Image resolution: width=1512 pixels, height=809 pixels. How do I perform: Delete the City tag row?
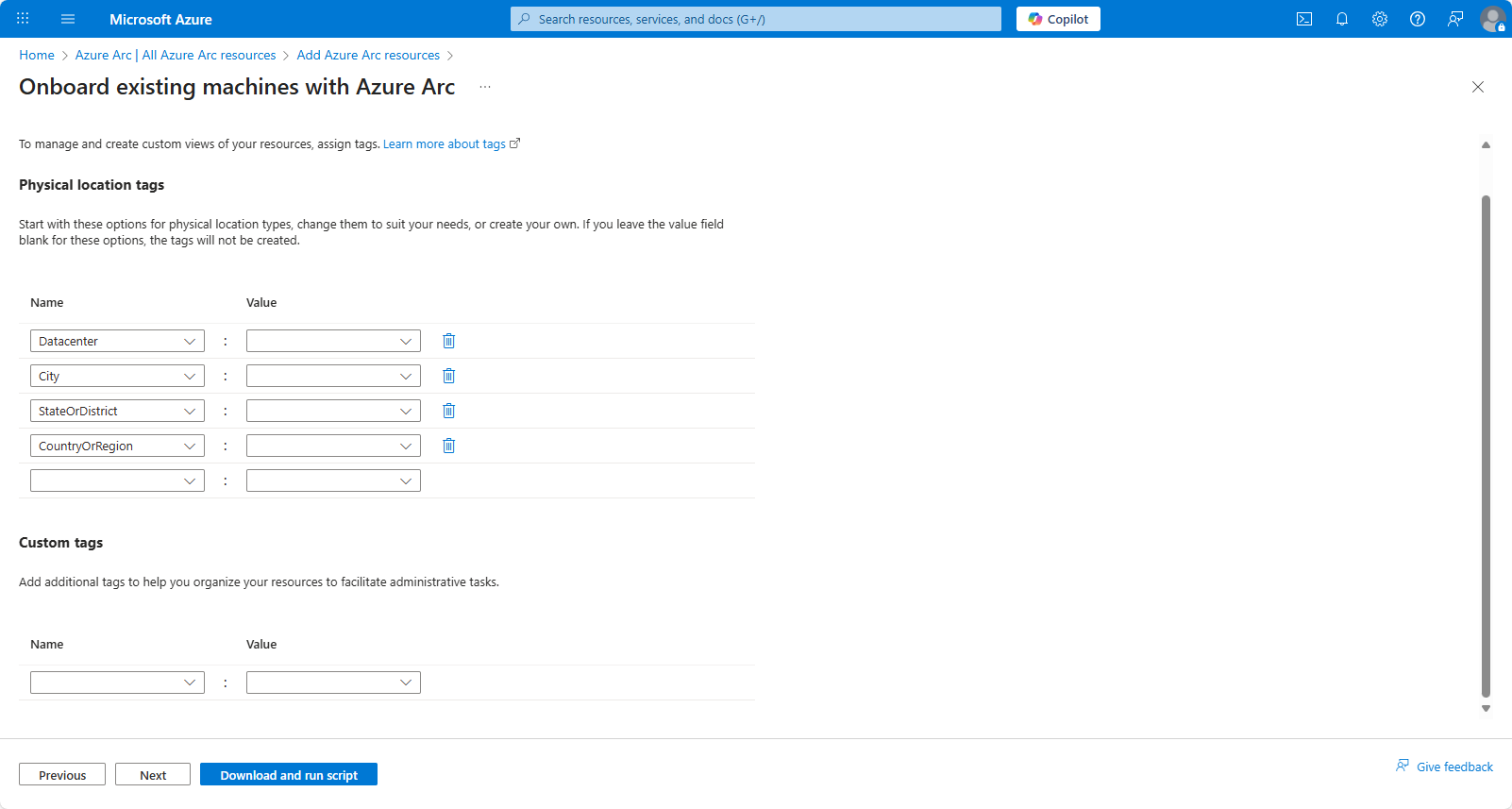click(x=449, y=376)
